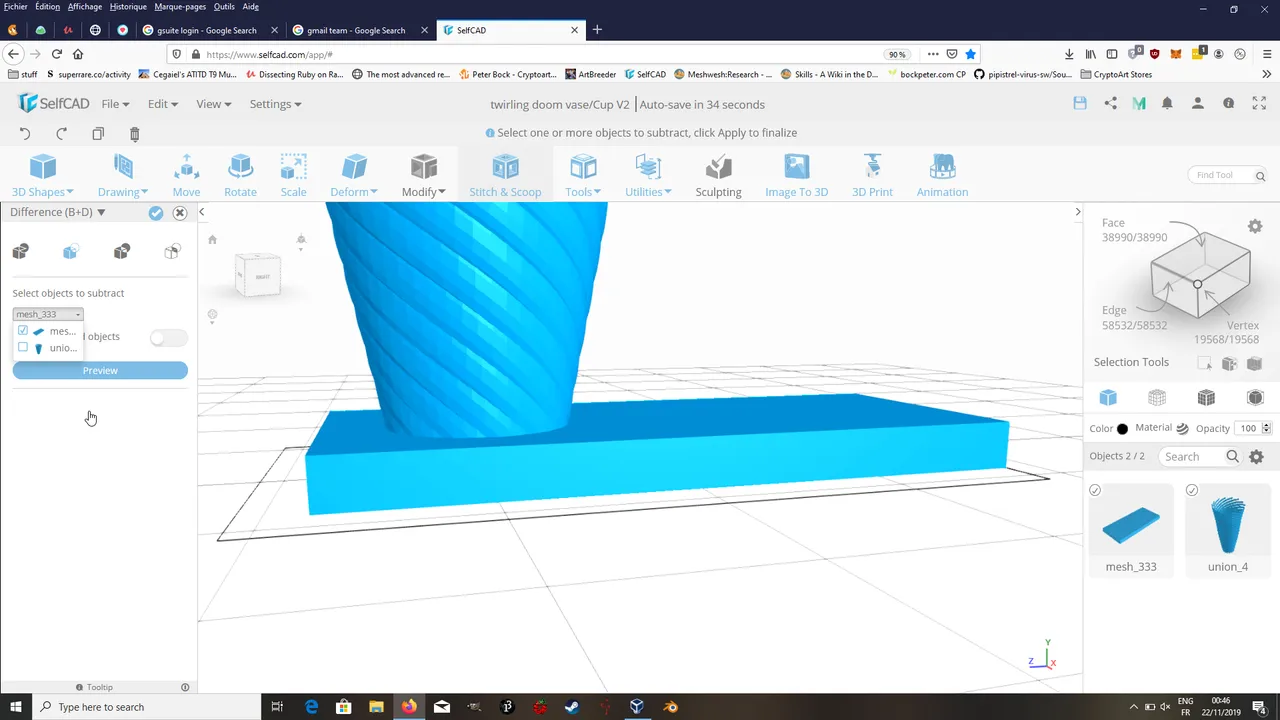Select the fourth boolean operation icon
The width and height of the screenshot is (1280, 720).
pos(172,251)
